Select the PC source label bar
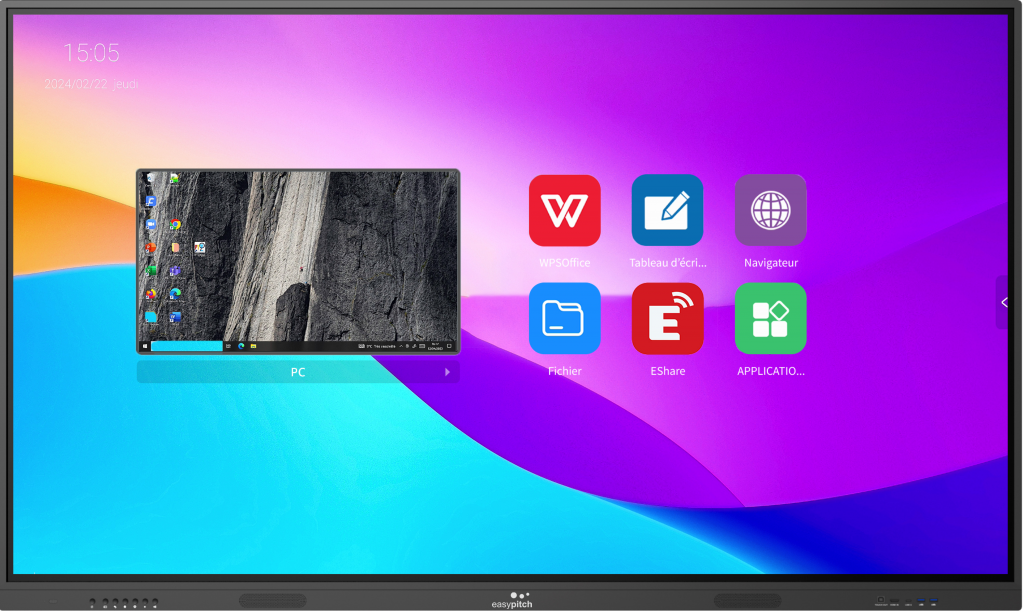Image resolution: width=1024 pixels, height=611 pixels. click(298, 372)
